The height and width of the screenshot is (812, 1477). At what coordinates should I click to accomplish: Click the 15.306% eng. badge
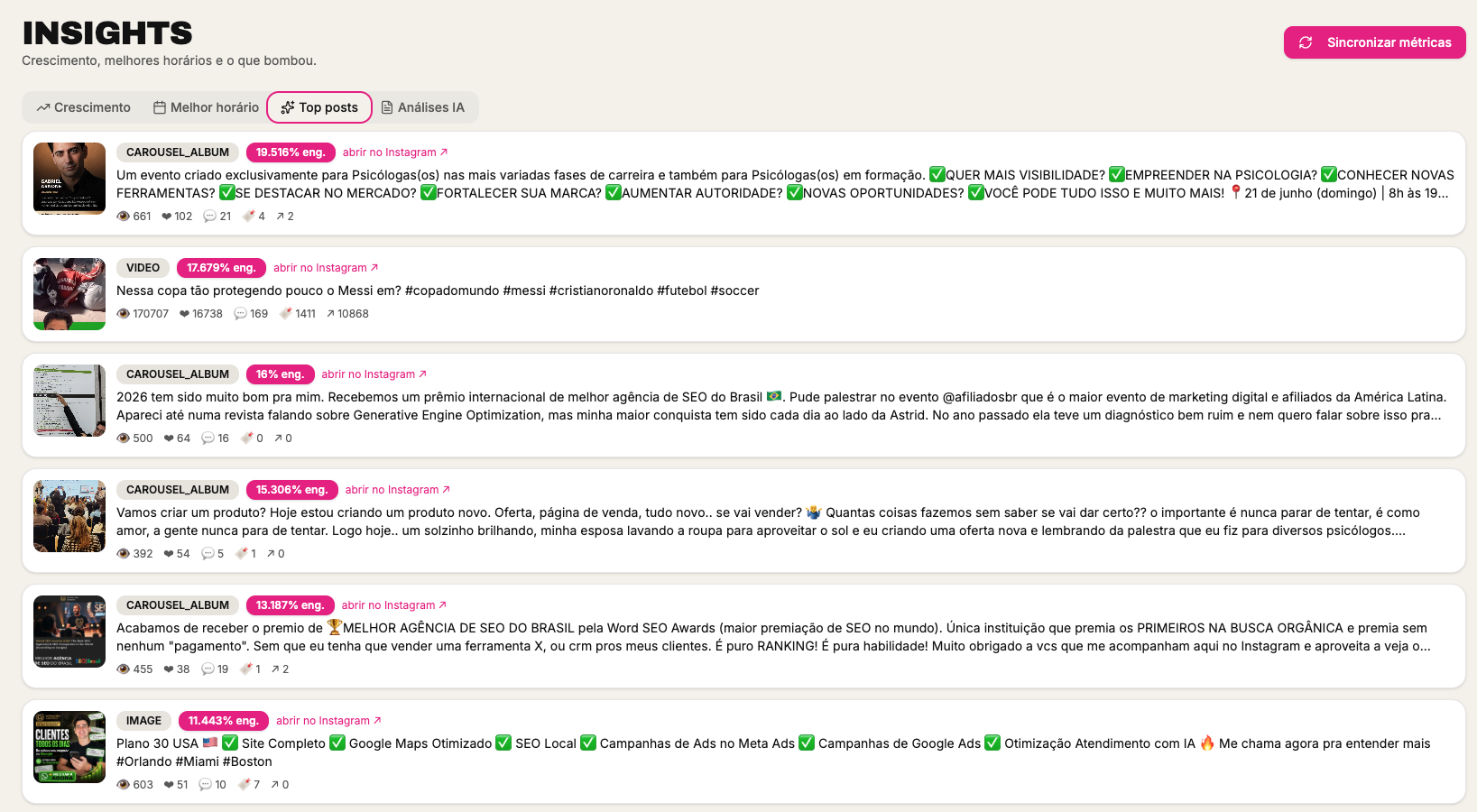[x=291, y=490]
